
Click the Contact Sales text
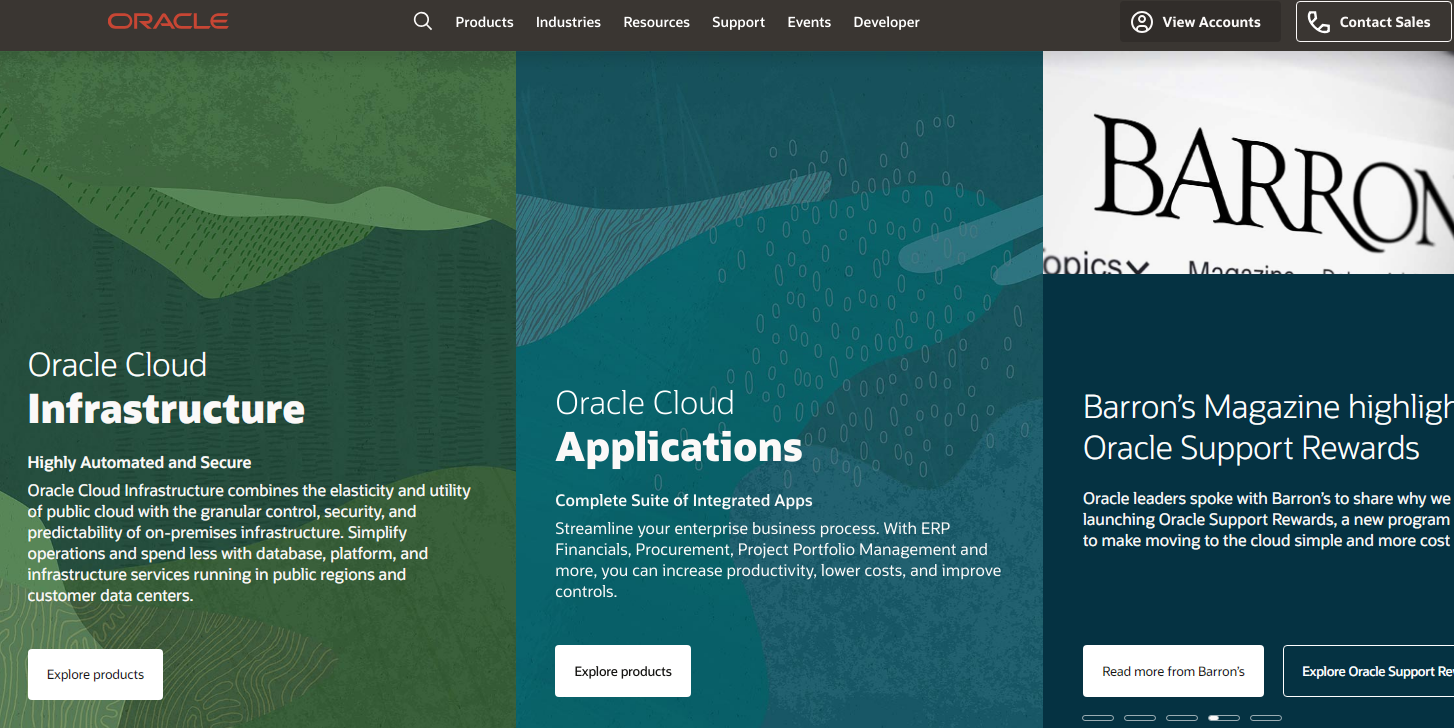(x=1385, y=22)
